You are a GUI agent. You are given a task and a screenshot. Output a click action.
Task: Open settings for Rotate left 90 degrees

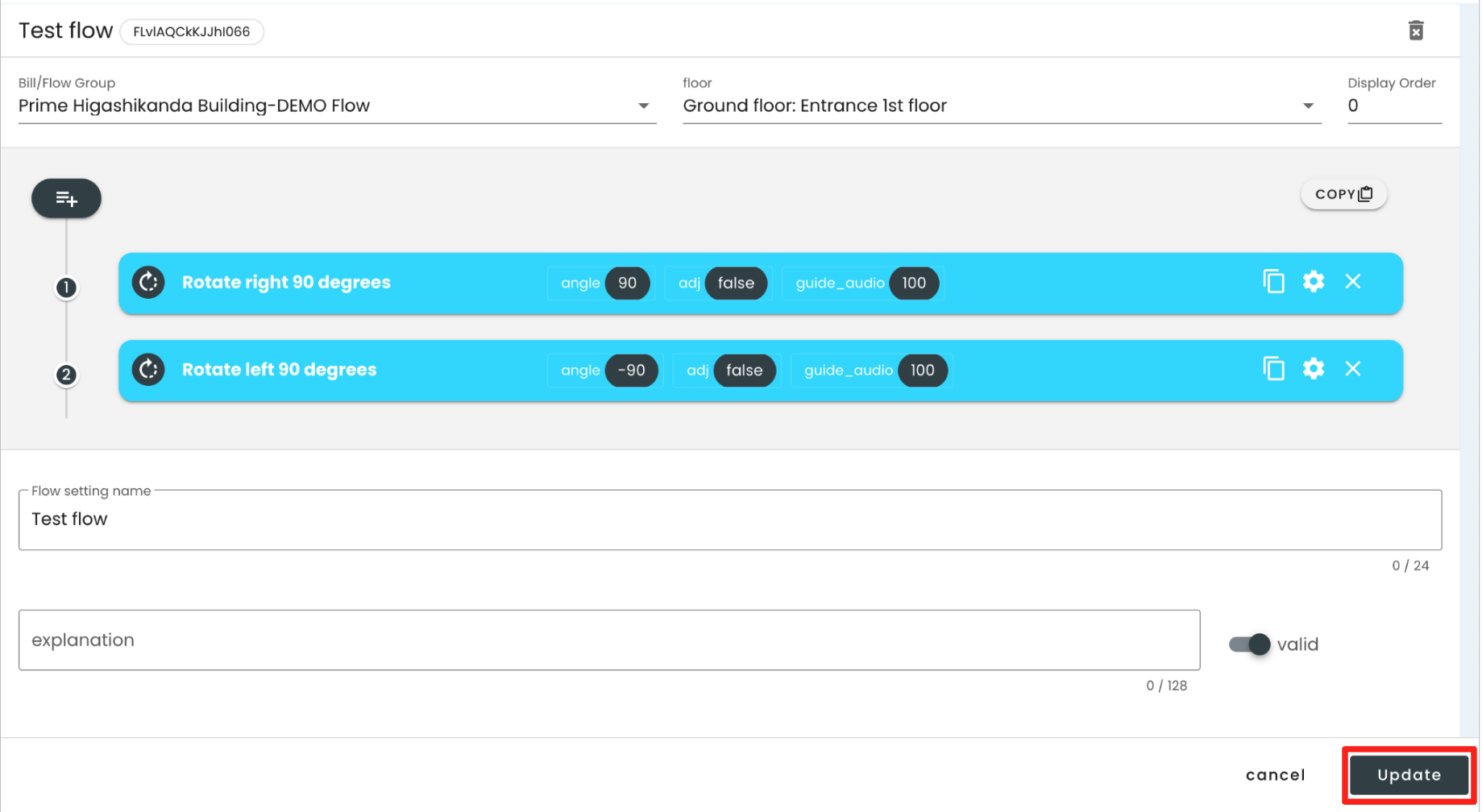click(x=1314, y=368)
